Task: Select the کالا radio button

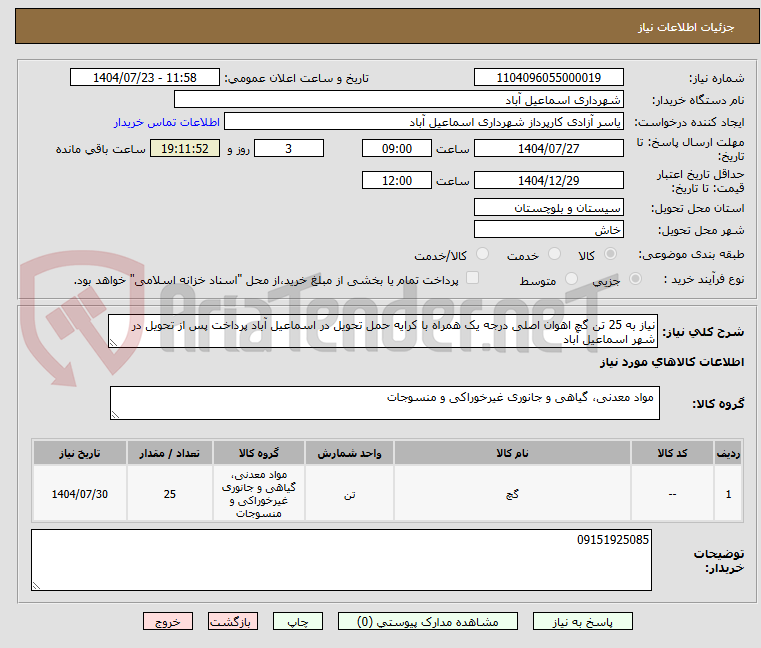Action: tap(611, 254)
